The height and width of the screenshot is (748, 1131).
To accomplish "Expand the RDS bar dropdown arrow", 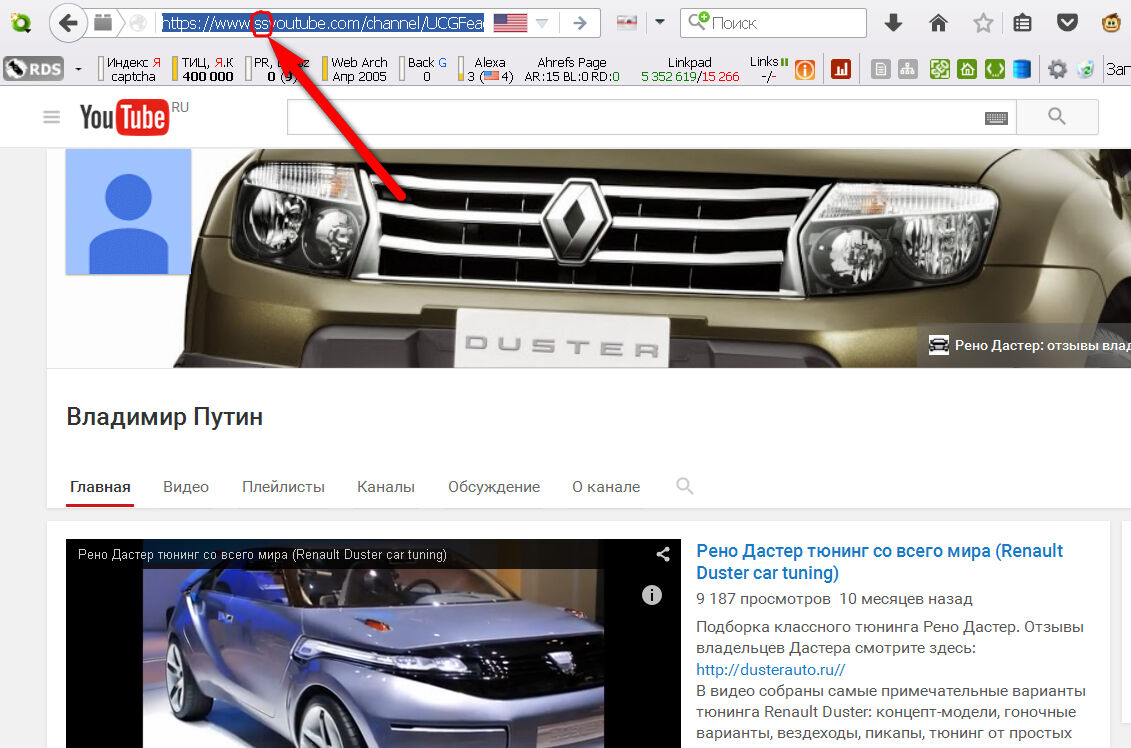I will tap(79, 69).
